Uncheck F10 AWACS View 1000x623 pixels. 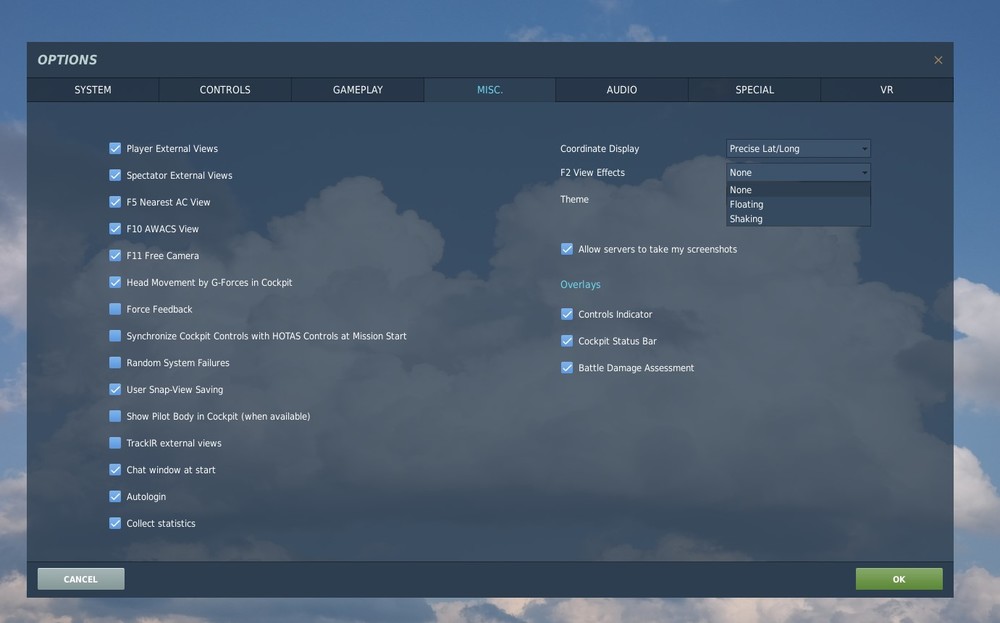115,229
